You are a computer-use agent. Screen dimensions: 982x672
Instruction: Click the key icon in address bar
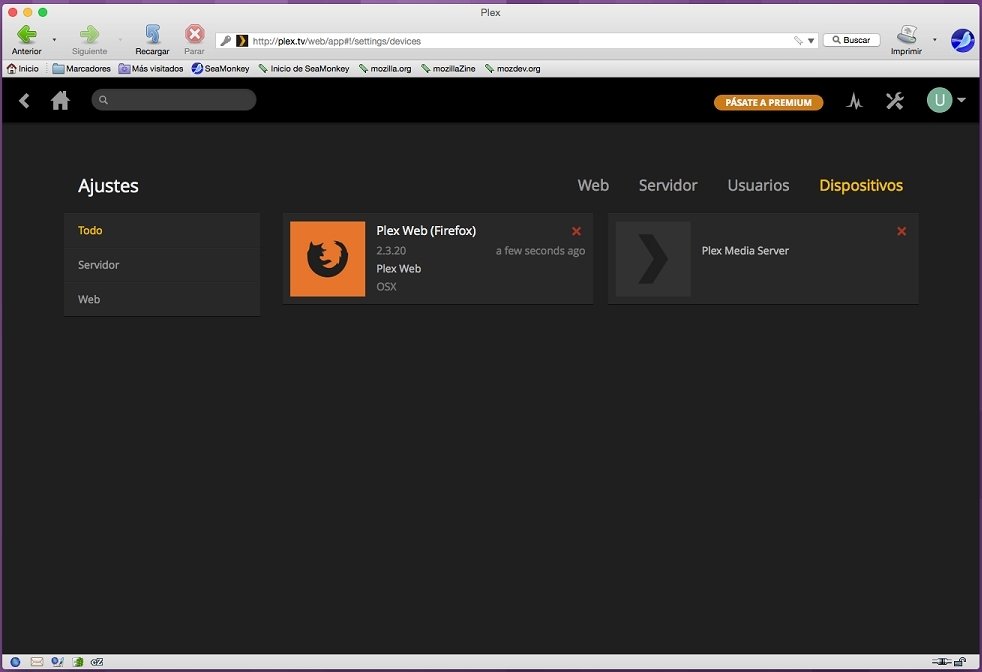pyautogui.click(x=225, y=41)
